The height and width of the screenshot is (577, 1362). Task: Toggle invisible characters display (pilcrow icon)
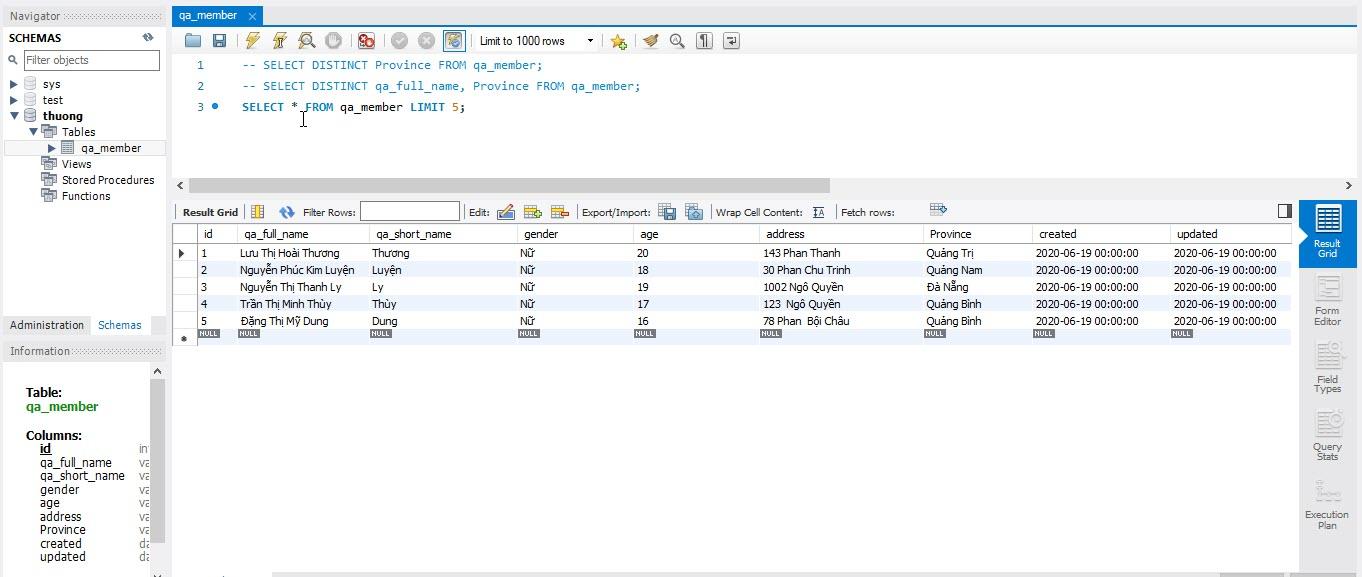tap(704, 41)
